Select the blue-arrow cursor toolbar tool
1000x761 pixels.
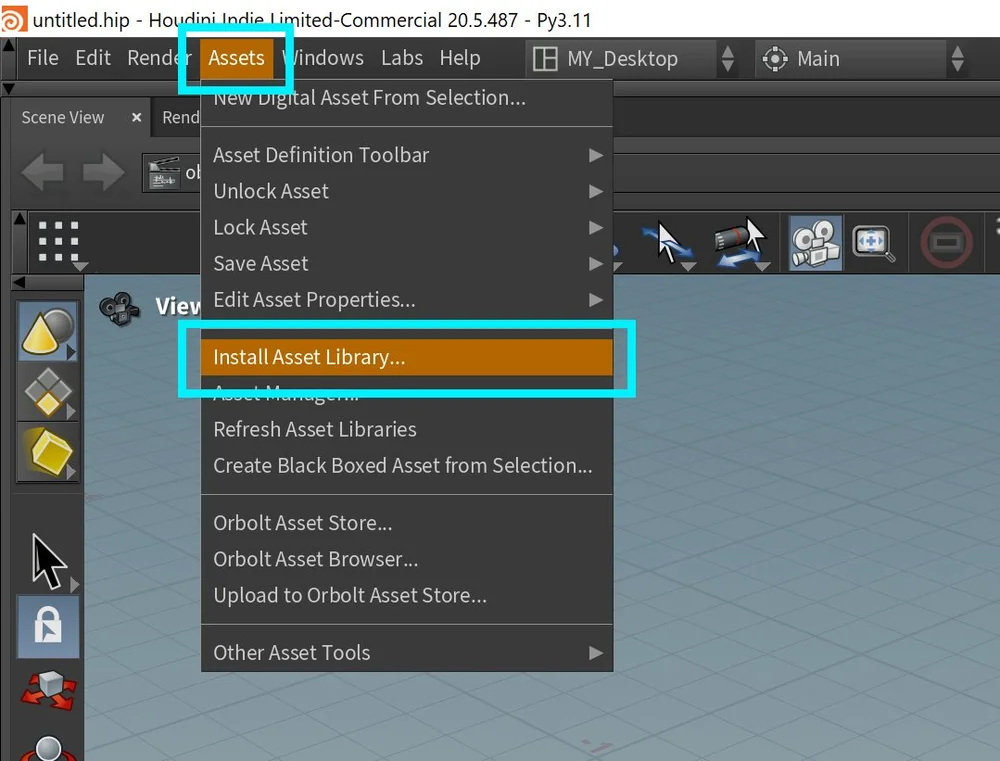(668, 244)
